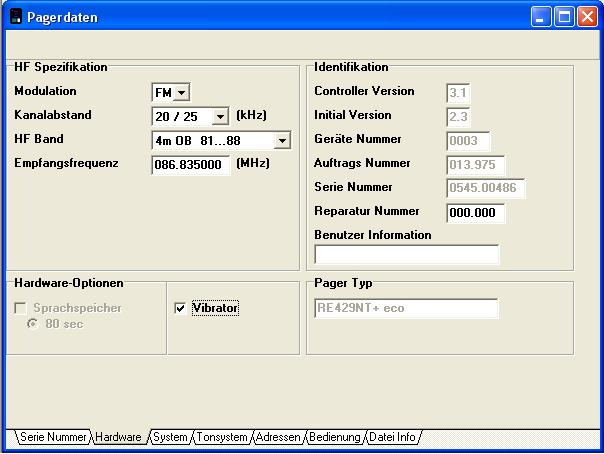Viewport: 604px width, 454px height.
Task: Open the HF Band dropdown list
Action: [282, 141]
